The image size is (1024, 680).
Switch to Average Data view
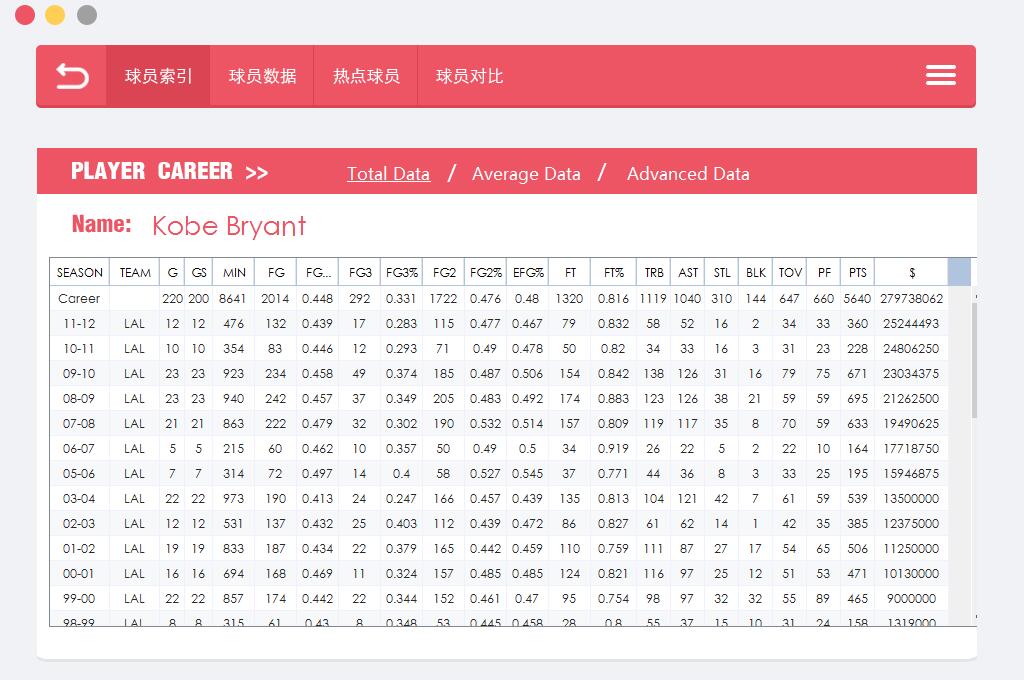tap(526, 174)
